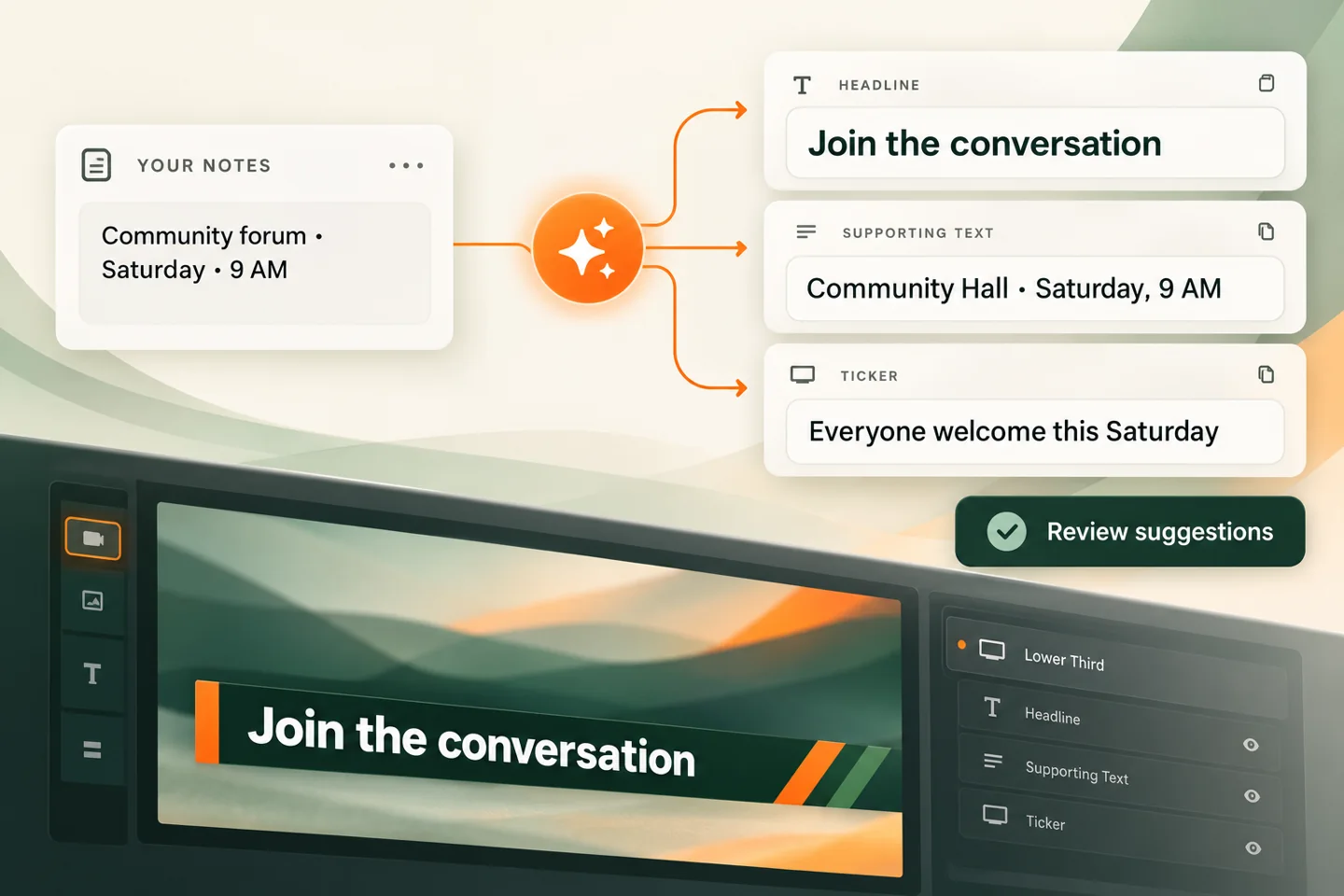Toggle visibility of the Supporting Text layer
The height and width of the screenshot is (896, 1344).
[x=1253, y=796]
